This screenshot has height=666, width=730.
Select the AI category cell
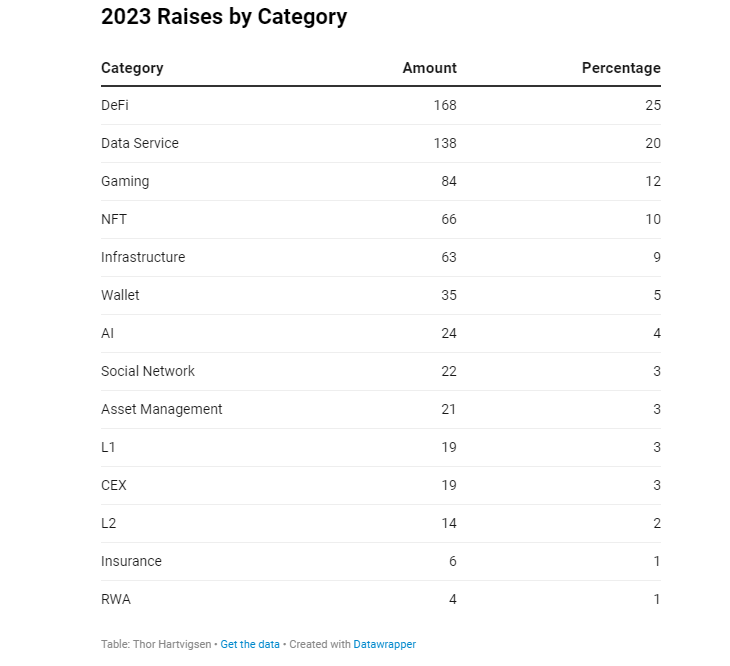coord(108,333)
